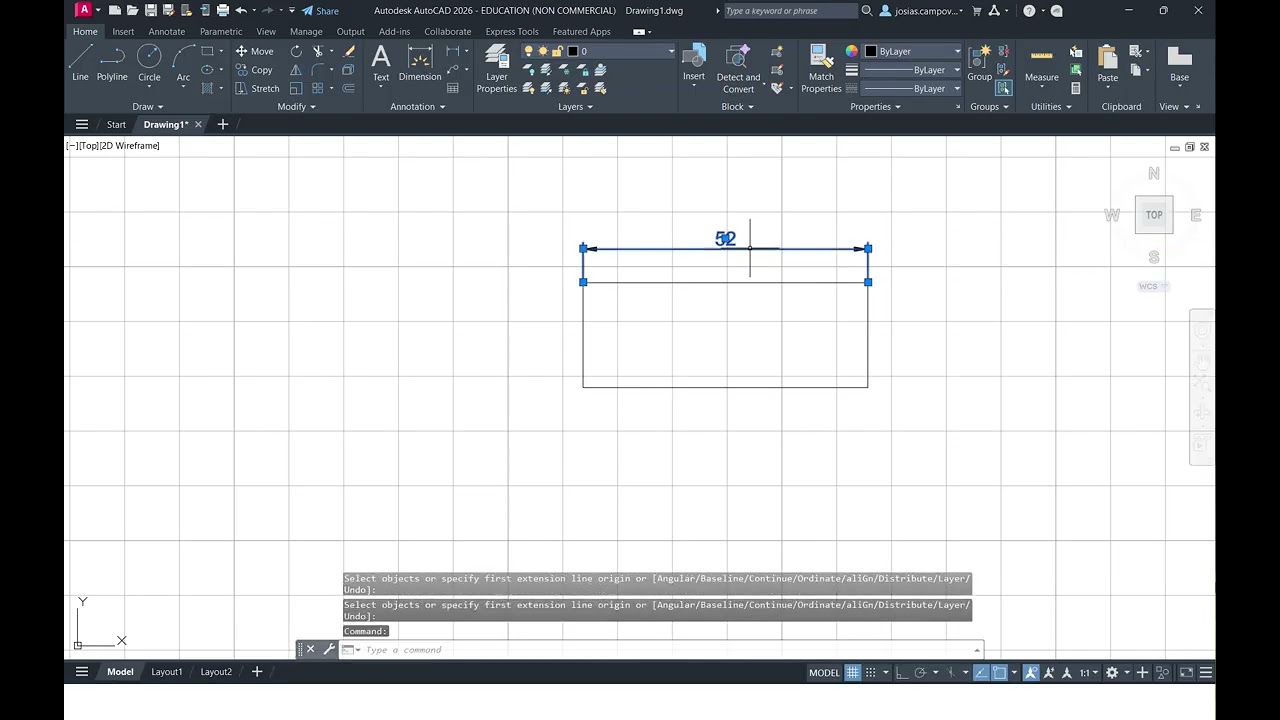Screen dimensions: 1280x720
Task: Click the Erase icon in Modify panel
Action: point(349,51)
